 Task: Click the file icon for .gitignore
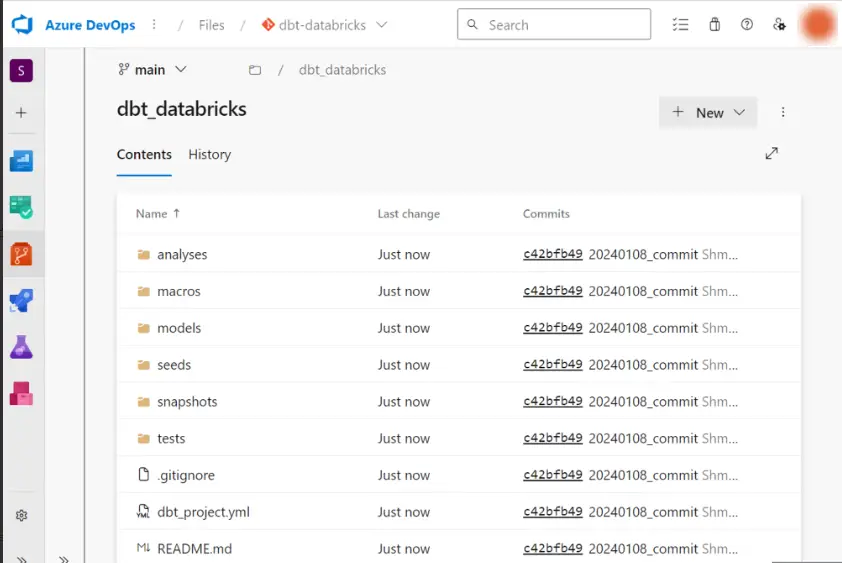click(x=143, y=474)
